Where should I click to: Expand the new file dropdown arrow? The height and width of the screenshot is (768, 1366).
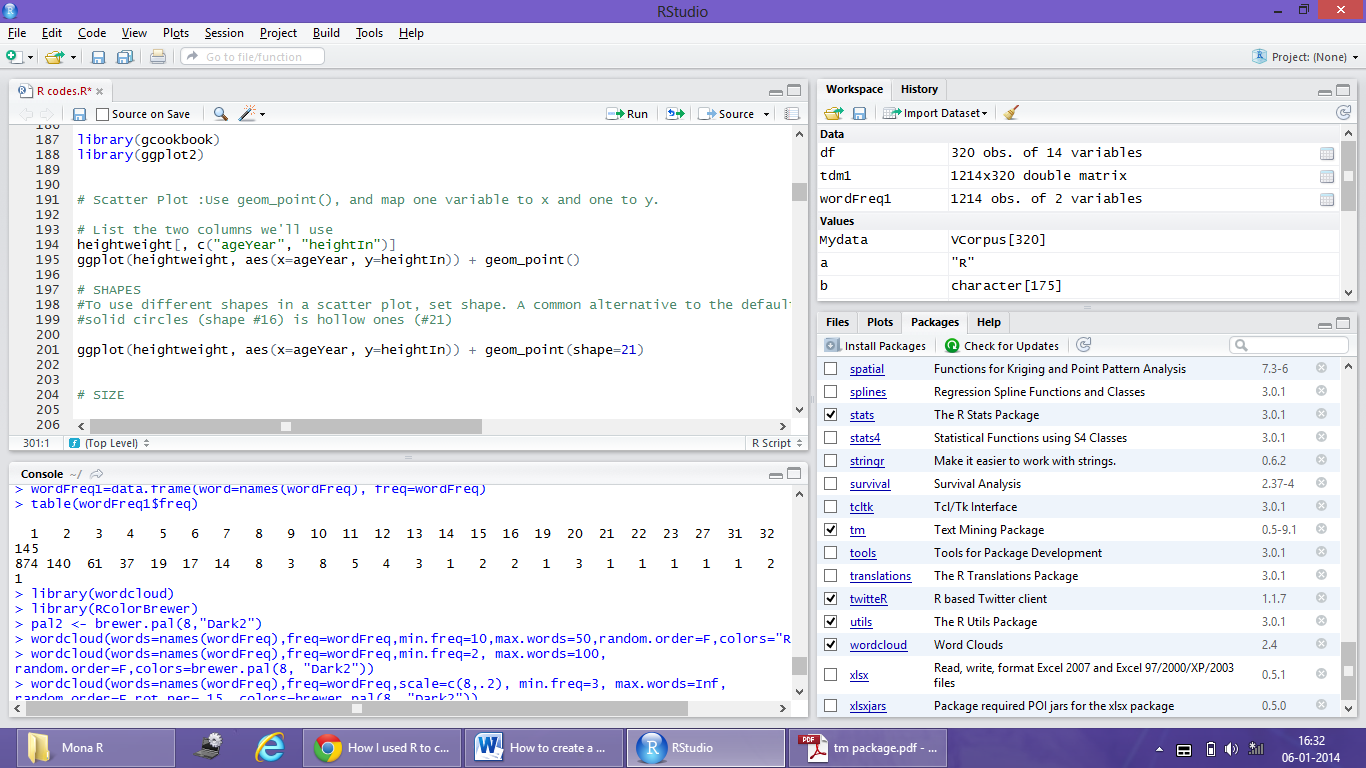28,57
